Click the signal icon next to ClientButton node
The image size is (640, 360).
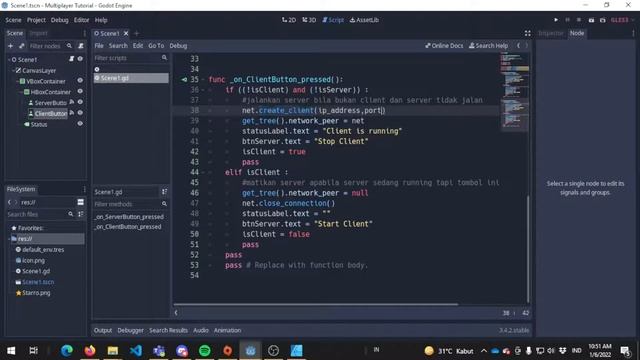72,113
